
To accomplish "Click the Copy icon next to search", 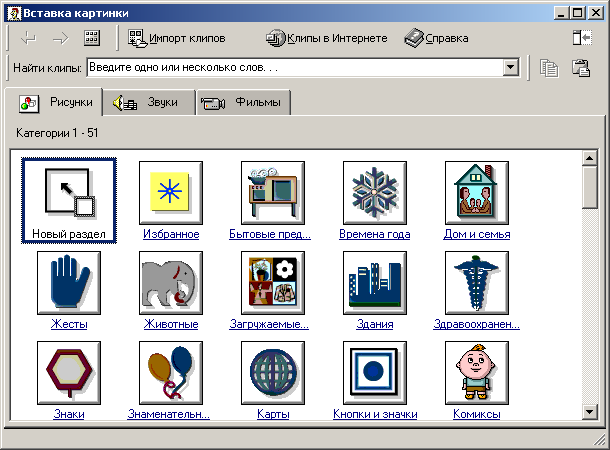I will pos(549,68).
